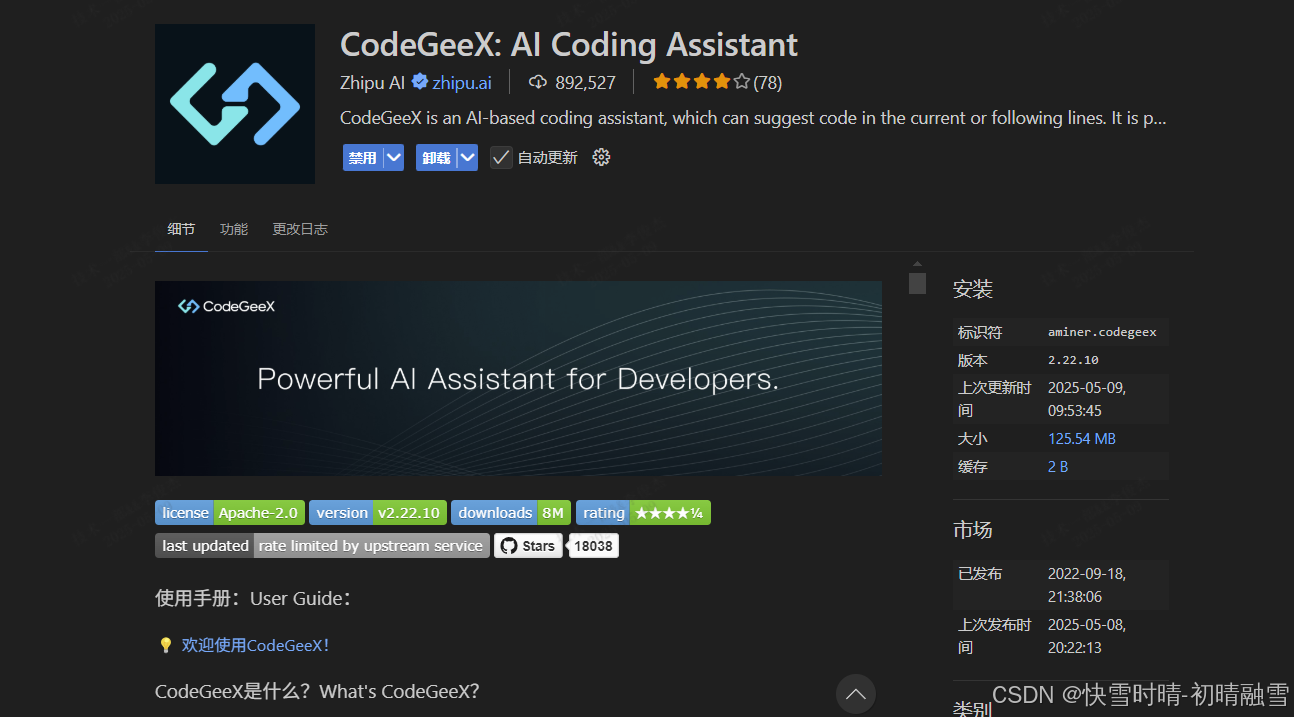Screen dimensions: 1294x717
Task: Toggle the 自动更新 auto-update checkbox
Action: point(501,157)
